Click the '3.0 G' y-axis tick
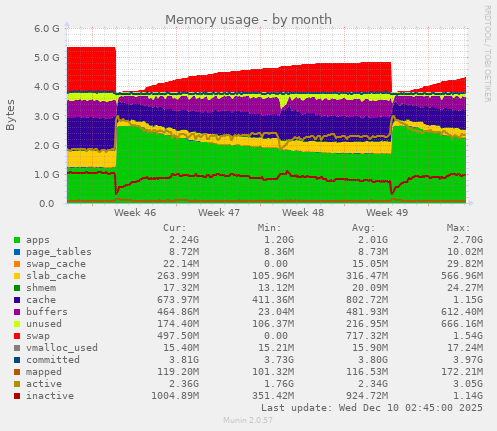This screenshot has width=497, height=431. tap(47, 116)
